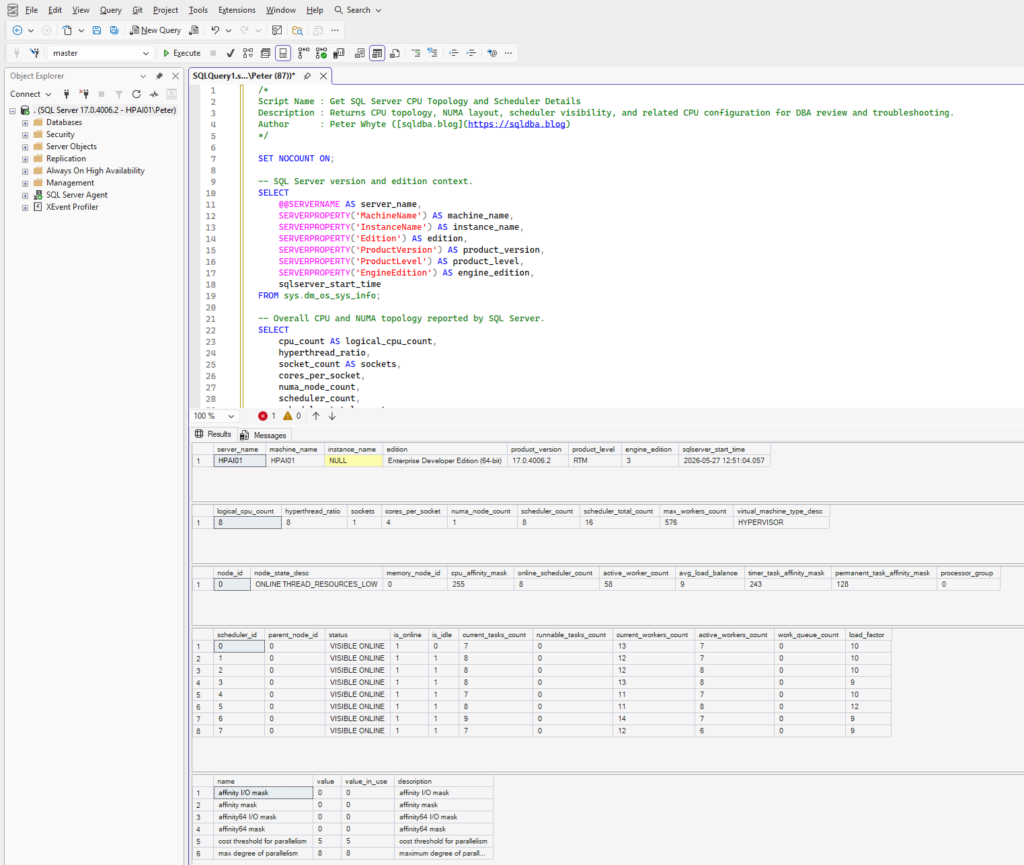Click the Disconnect icon in Object Explorer
Image resolution: width=1024 pixels, height=865 pixels.
(x=84, y=94)
